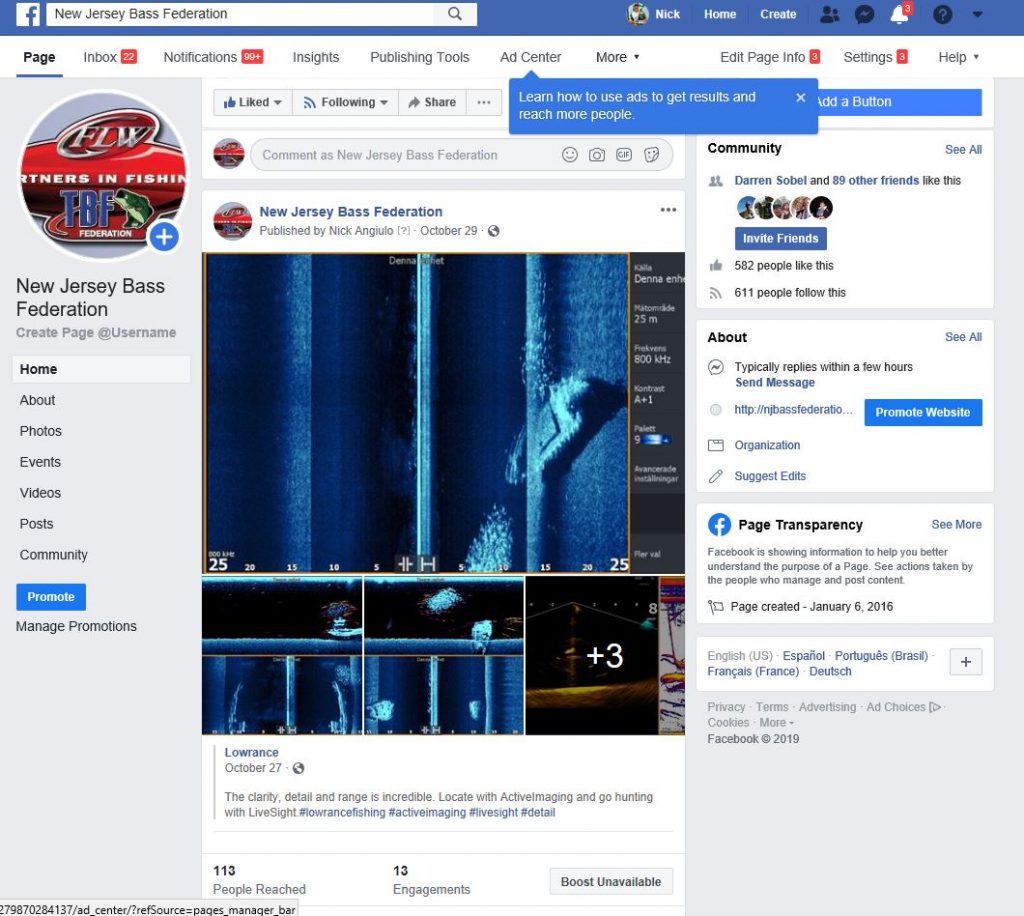Screen dimensions: 1024x916
Task: Post a sticker in the comment
Action: coord(651,155)
